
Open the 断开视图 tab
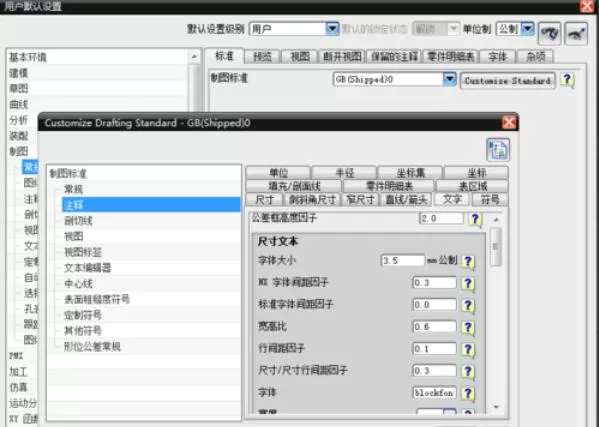(x=342, y=57)
